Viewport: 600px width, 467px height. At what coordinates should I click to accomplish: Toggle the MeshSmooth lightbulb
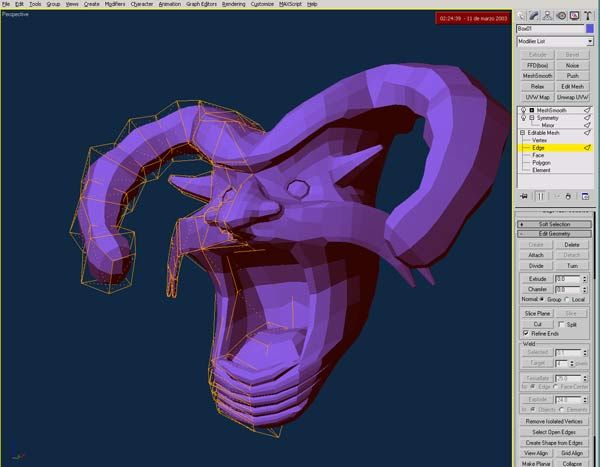point(523,110)
